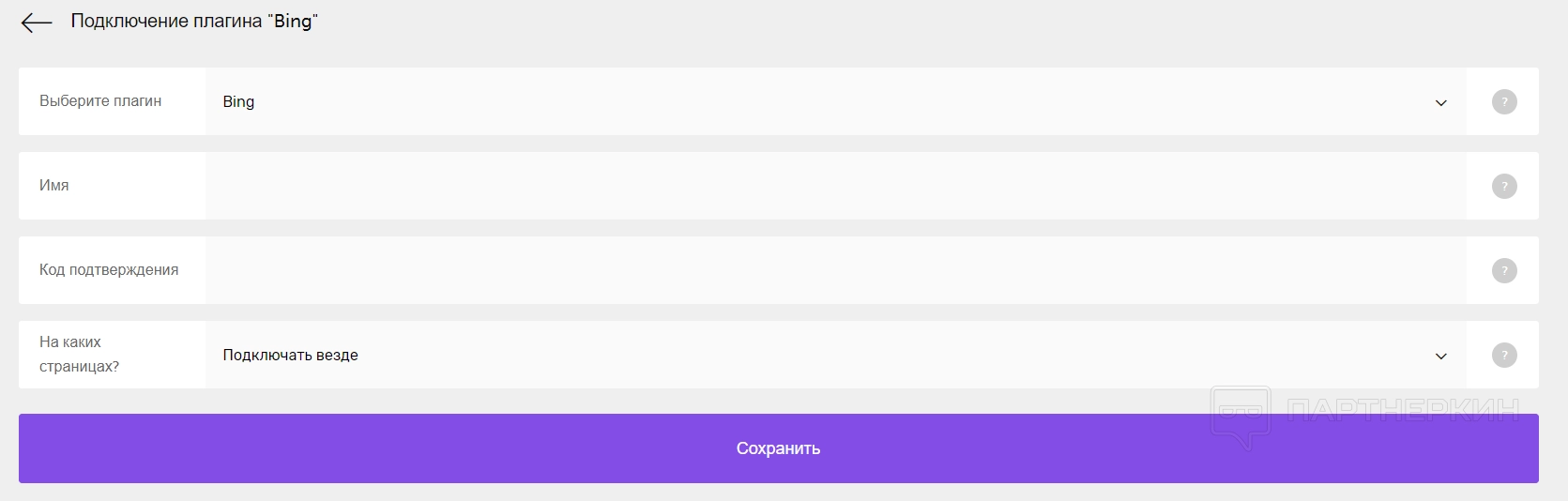This screenshot has width=1568, height=501.
Task: Click chevron arrow of pages dropdown
Action: point(1441,356)
